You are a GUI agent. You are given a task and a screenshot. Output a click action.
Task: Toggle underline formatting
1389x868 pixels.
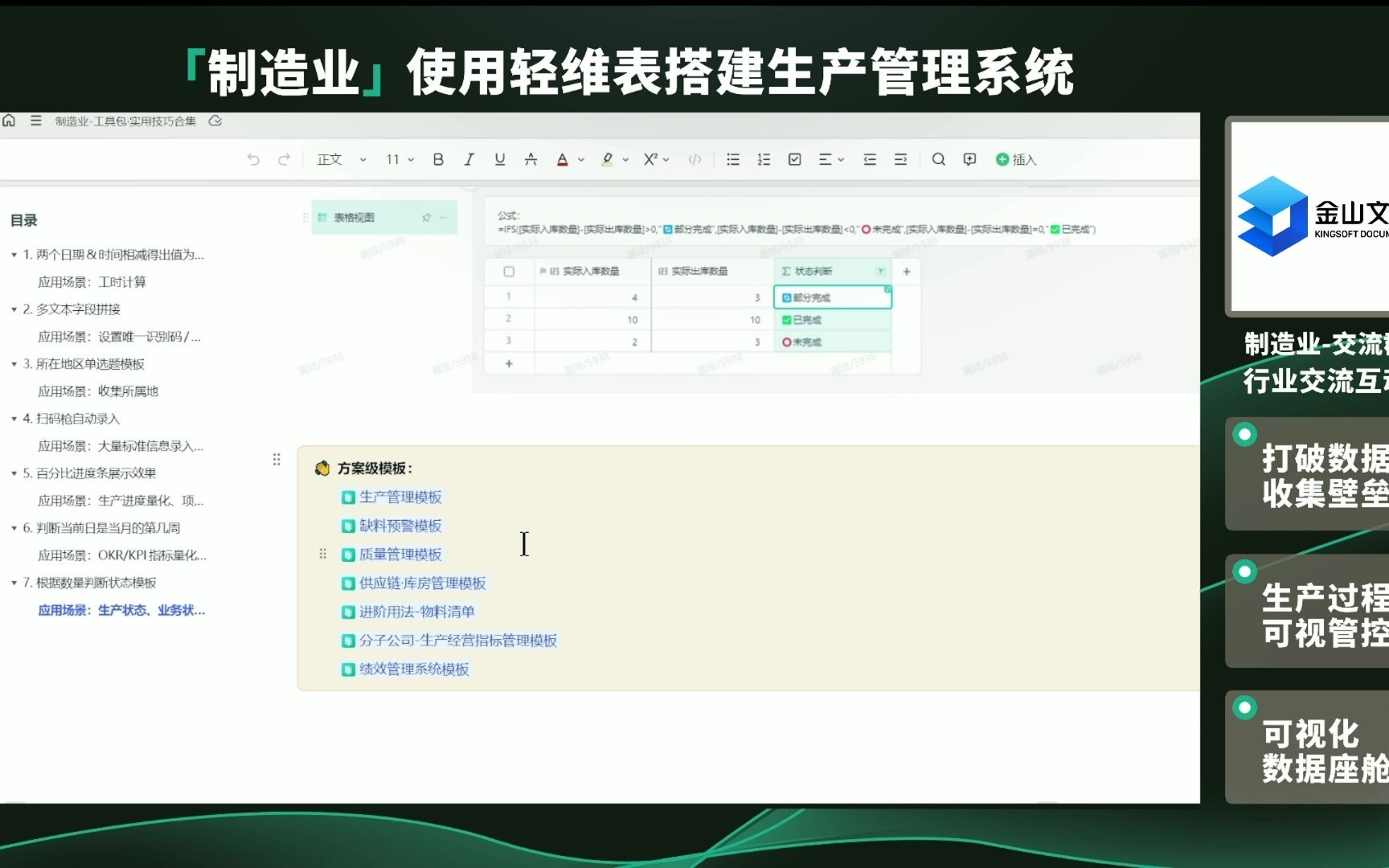pyautogui.click(x=500, y=159)
